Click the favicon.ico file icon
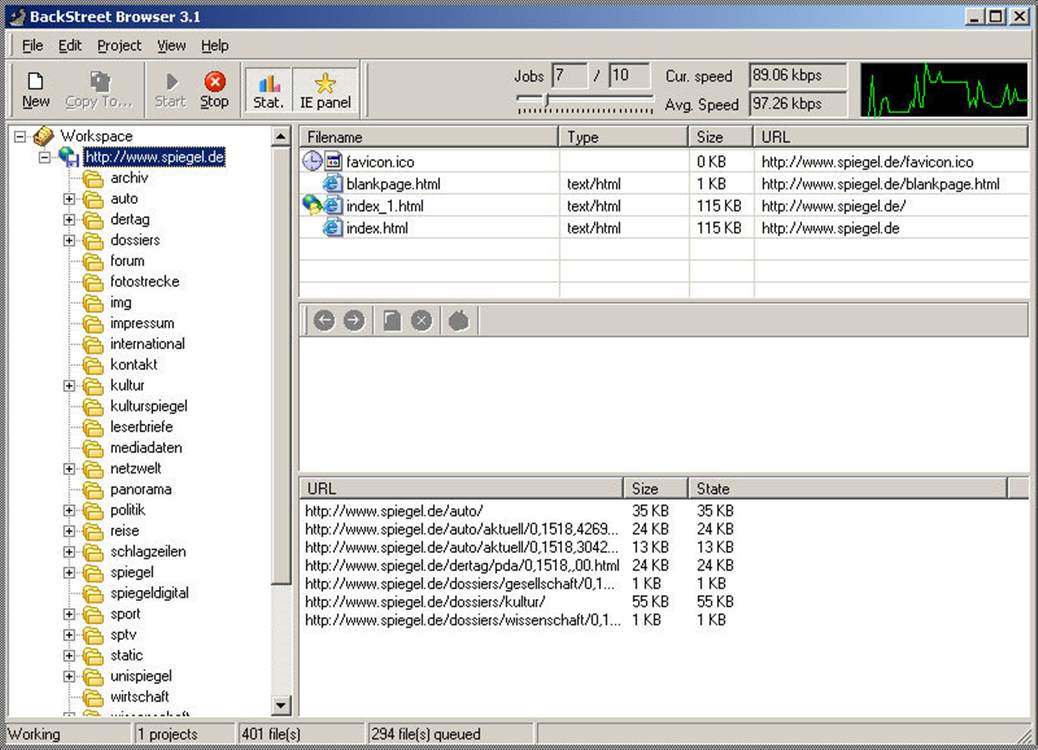1038x750 pixels. 333,162
